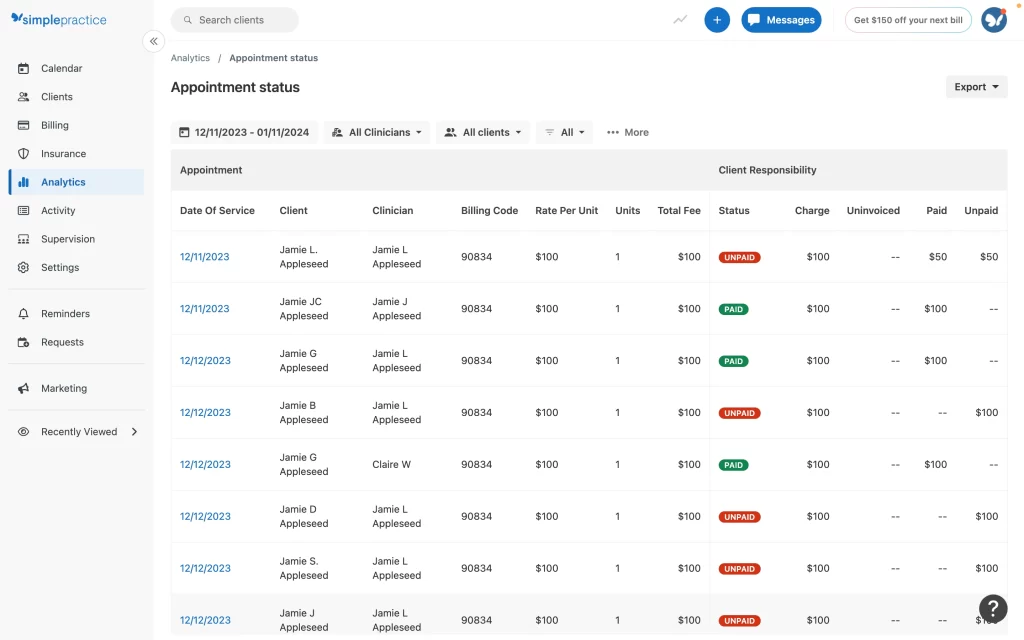
Task: Click the Calendar icon in the sidebar
Action: click(x=23, y=69)
